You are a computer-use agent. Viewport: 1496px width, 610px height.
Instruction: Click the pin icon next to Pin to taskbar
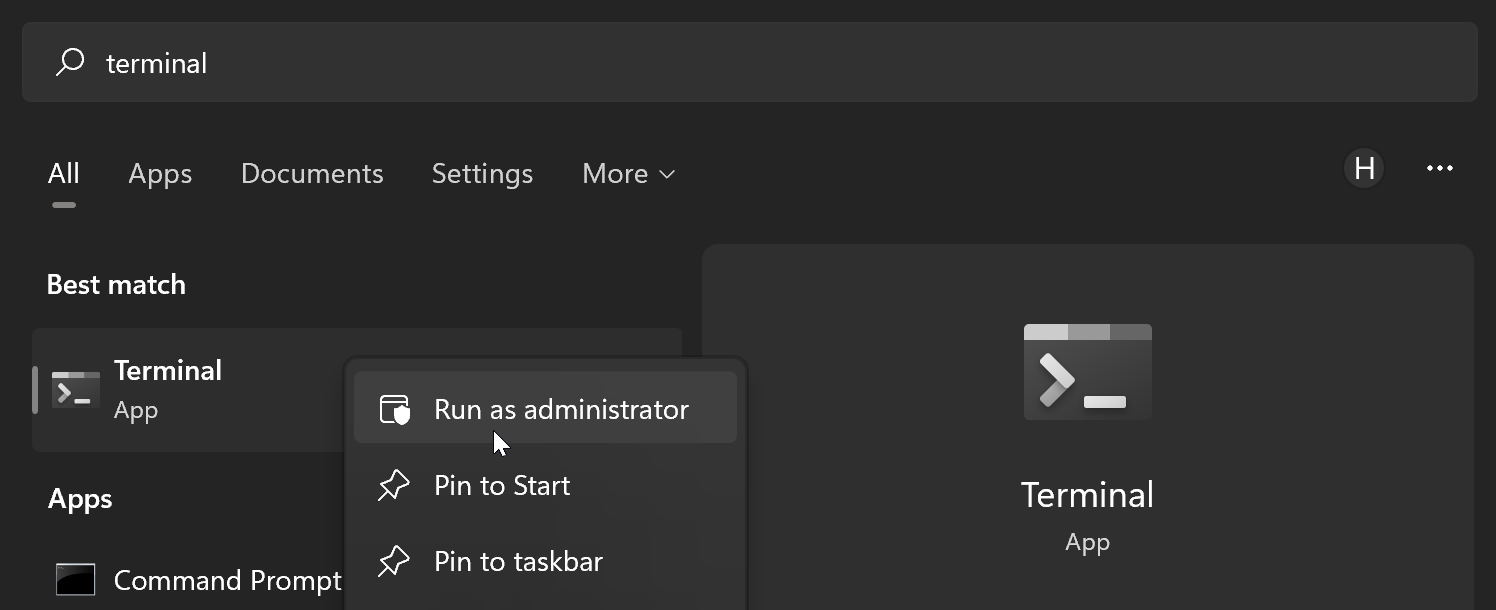click(393, 561)
